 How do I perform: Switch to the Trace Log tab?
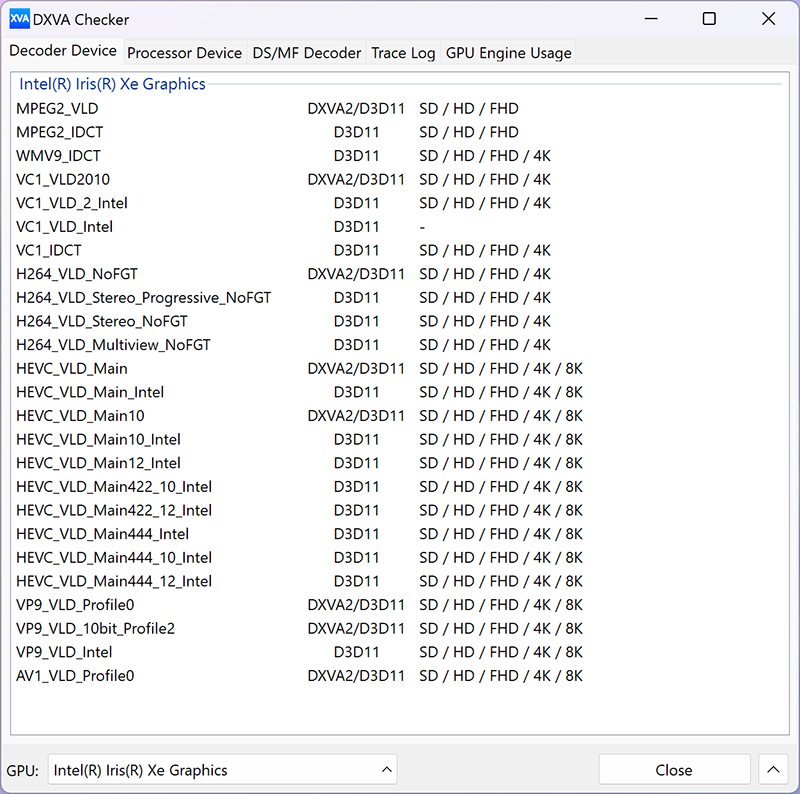click(403, 53)
